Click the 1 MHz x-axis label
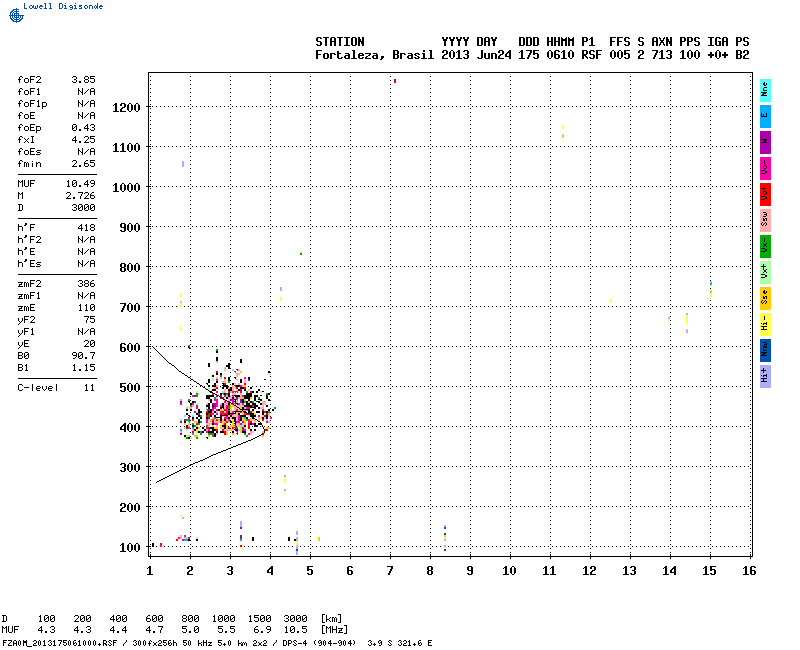800x650 pixels. [x=150, y=571]
